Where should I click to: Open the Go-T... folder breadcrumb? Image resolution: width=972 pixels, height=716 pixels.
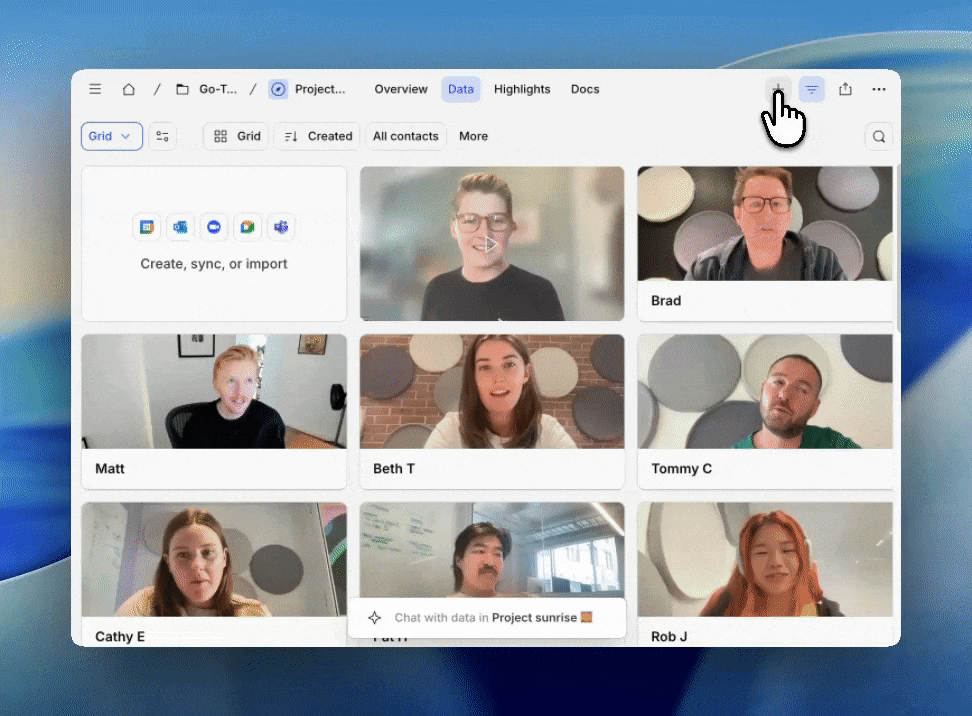206,89
